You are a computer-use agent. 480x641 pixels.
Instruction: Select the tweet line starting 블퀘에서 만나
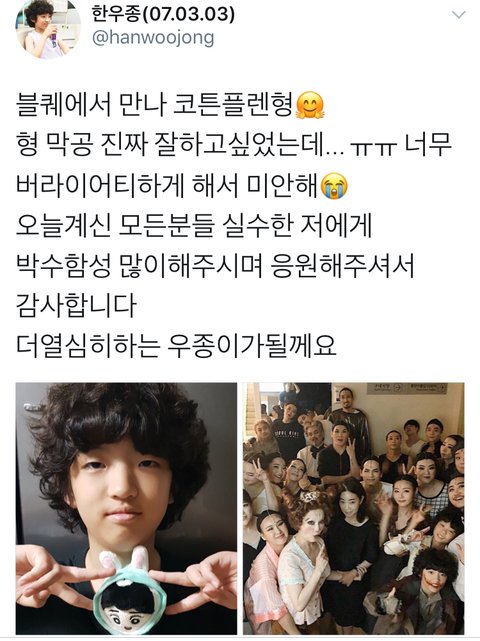point(170,105)
